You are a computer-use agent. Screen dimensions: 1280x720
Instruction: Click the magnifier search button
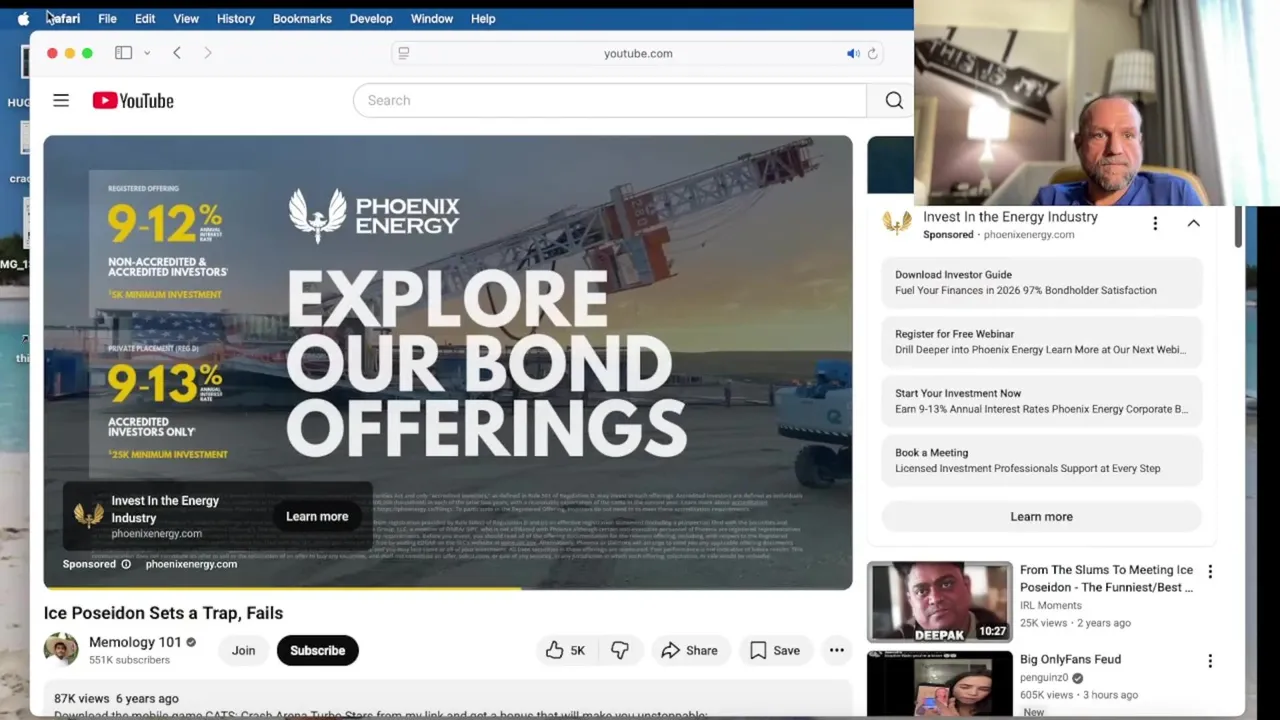pyautogui.click(x=894, y=100)
